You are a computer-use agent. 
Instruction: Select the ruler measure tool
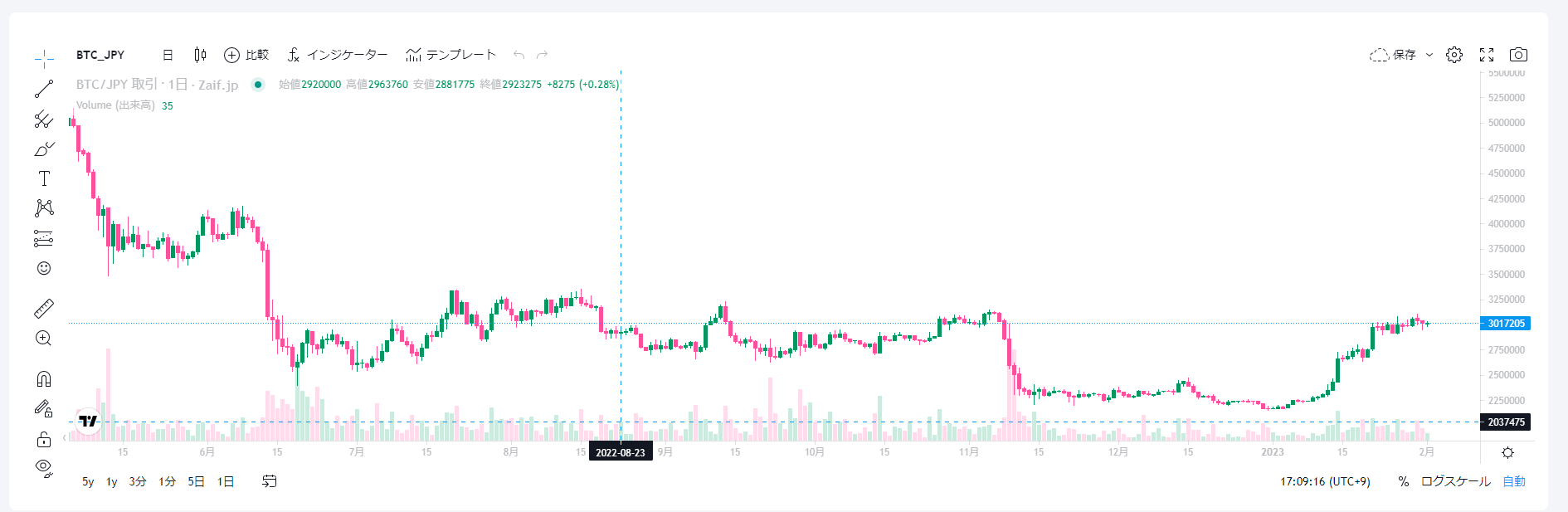tap(44, 309)
